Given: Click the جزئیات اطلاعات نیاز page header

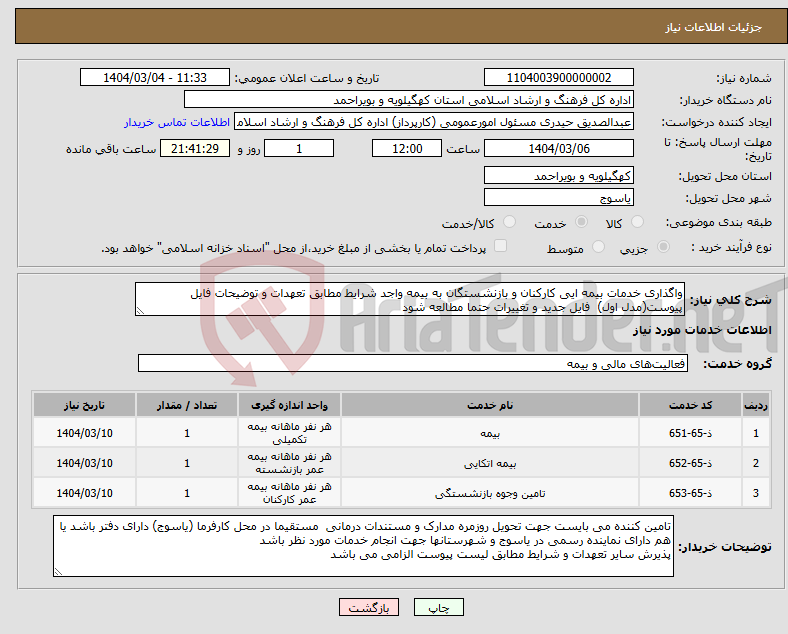Looking at the screenshot, I should coord(714,27).
